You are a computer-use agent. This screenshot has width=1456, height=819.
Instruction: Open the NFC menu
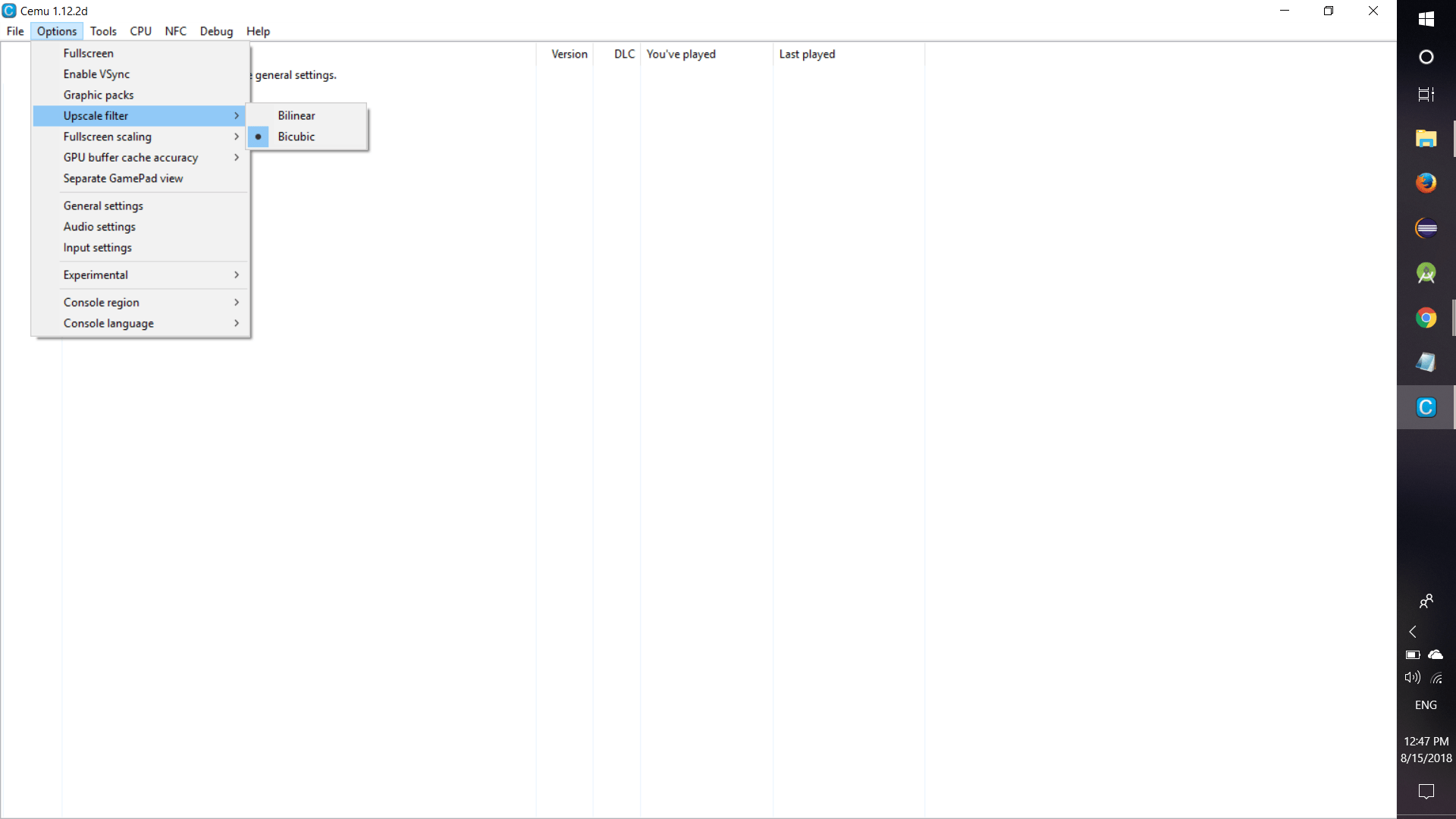pyautogui.click(x=176, y=31)
